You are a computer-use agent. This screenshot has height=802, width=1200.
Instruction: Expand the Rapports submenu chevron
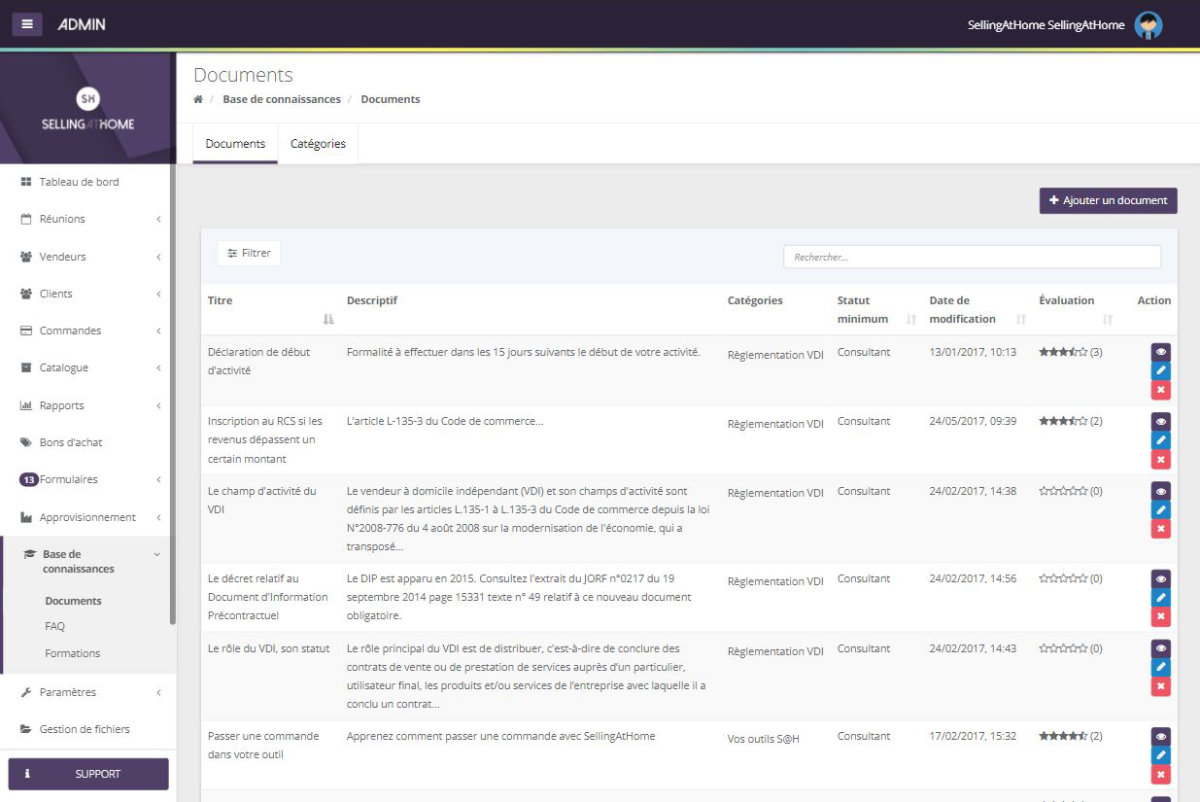(158, 406)
